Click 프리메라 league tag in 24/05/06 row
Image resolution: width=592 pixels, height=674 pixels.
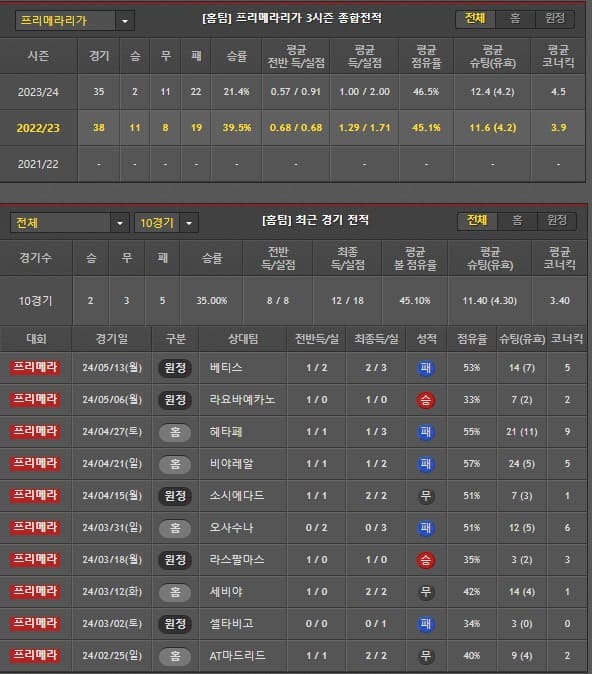click(35, 399)
